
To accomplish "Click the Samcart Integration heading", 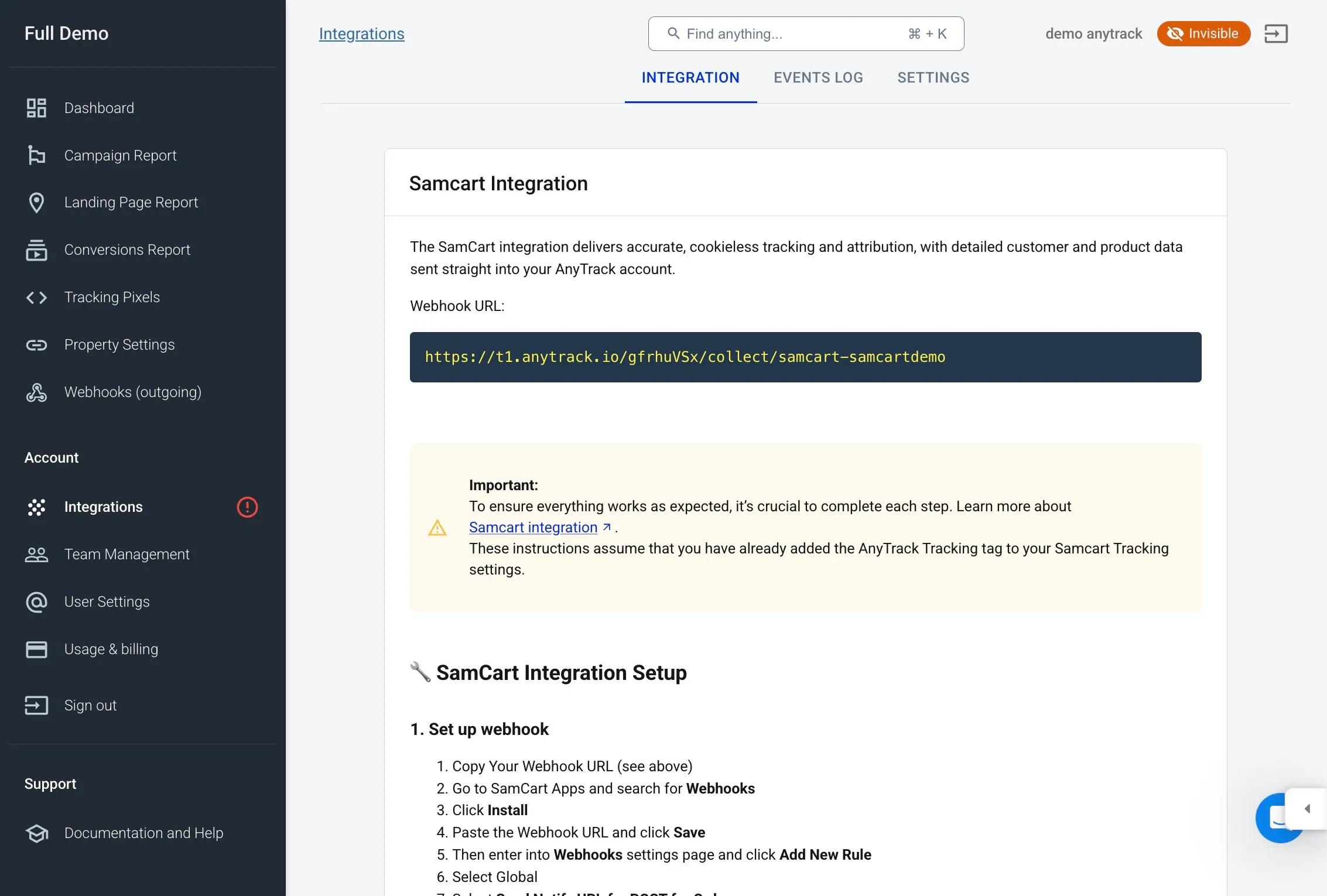I will click(498, 183).
